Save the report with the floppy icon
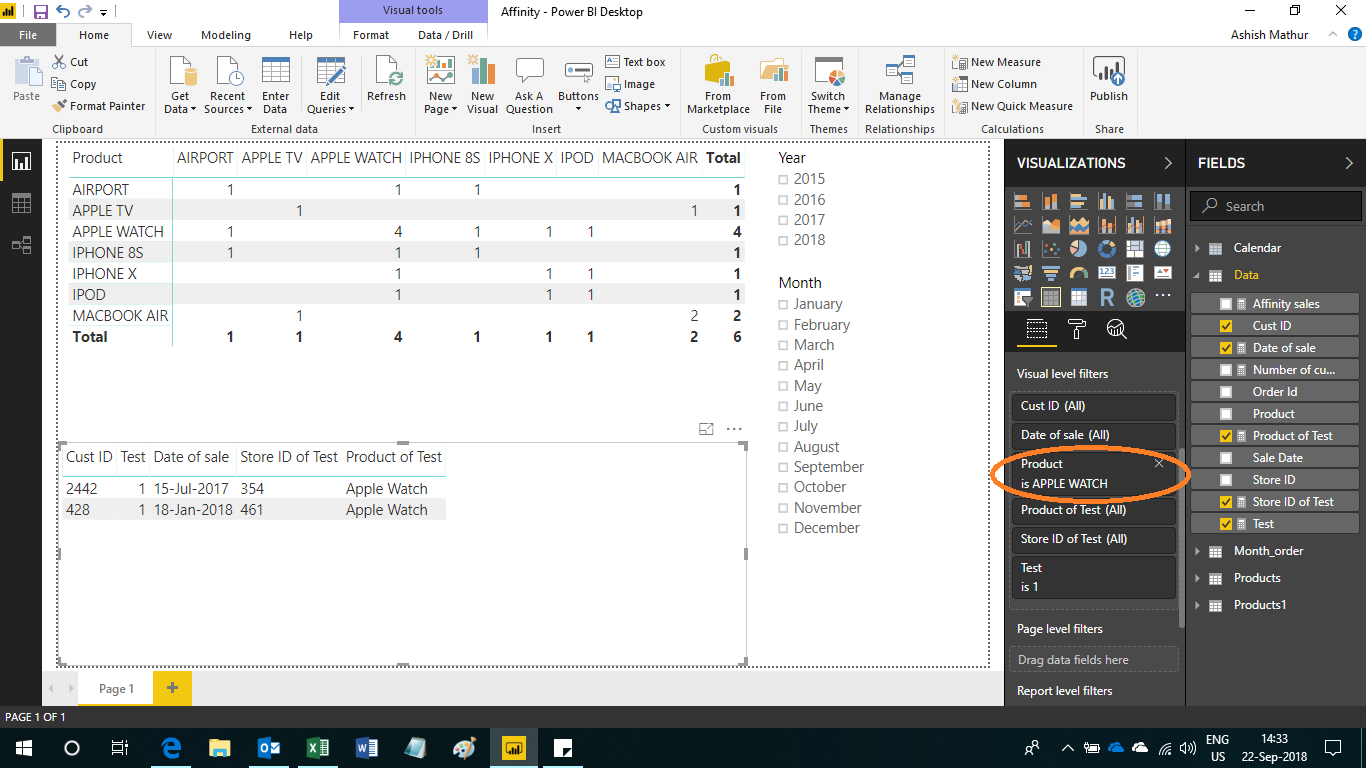 (x=41, y=11)
